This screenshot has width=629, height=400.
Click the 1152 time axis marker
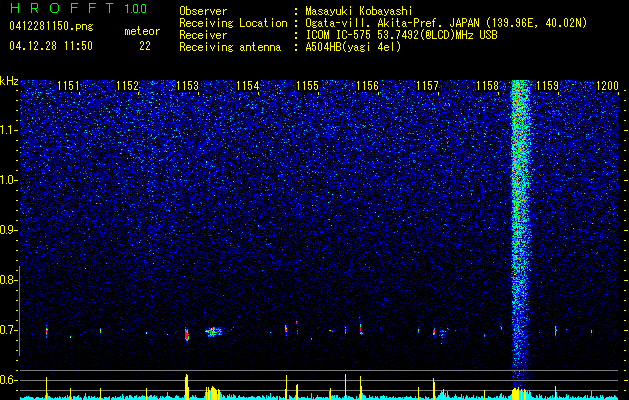click(x=128, y=86)
